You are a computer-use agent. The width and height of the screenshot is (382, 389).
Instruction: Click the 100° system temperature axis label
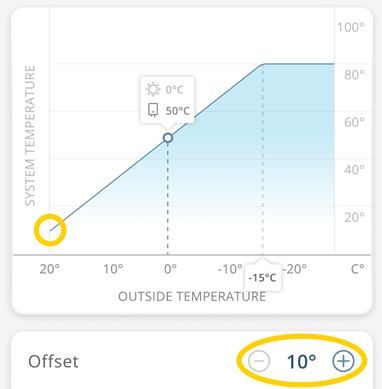coord(351,27)
